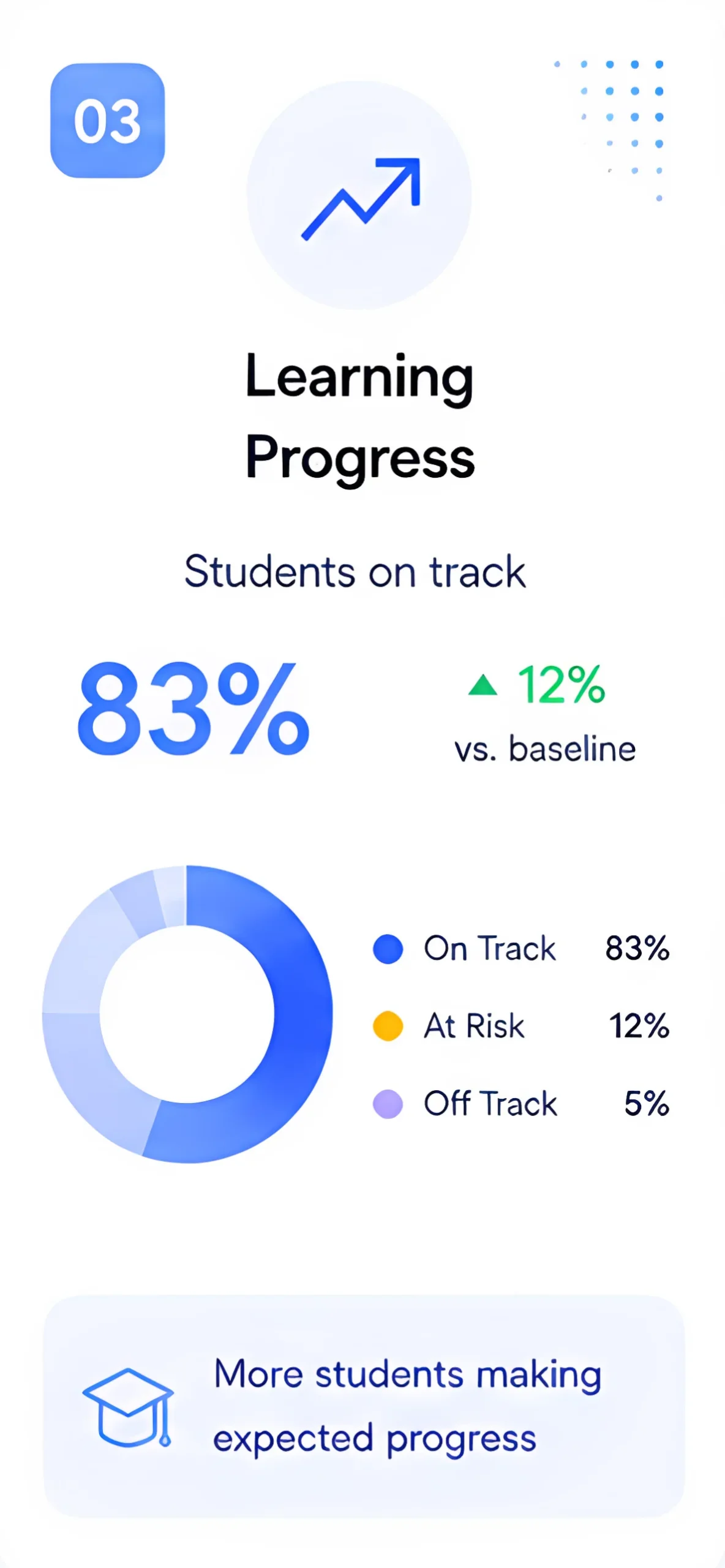Click the green 12% change value
The image size is (725, 1568).
click(x=562, y=685)
